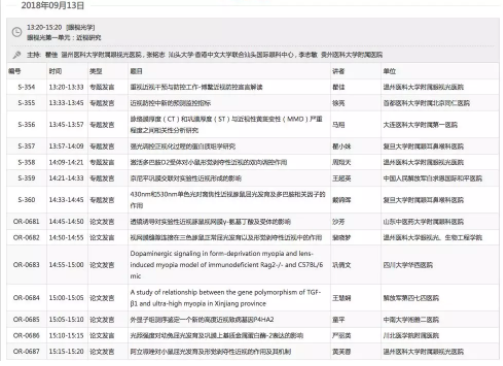Select code cell OR-0687
Screen dimensions: 503x366
tap(26, 352)
